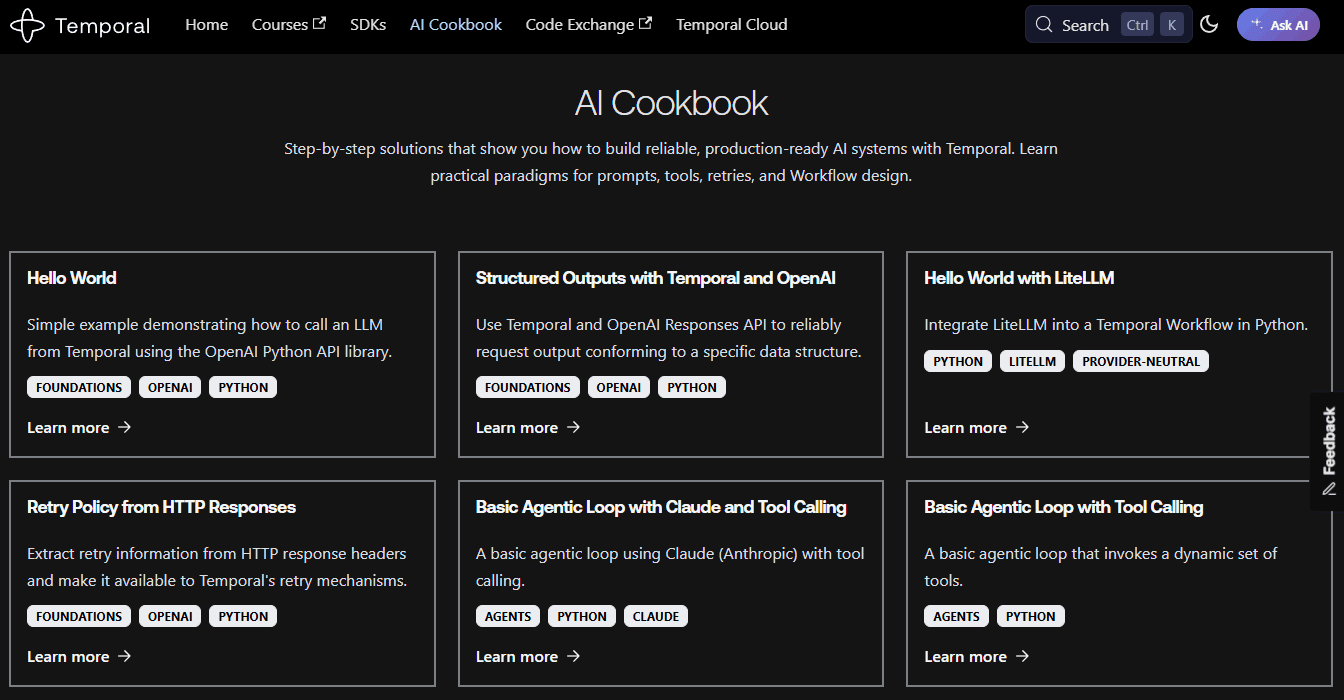This screenshot has width=1344, height=700.
Task: Click external-link icon next to Courses
Action: [x=319, y=23]
